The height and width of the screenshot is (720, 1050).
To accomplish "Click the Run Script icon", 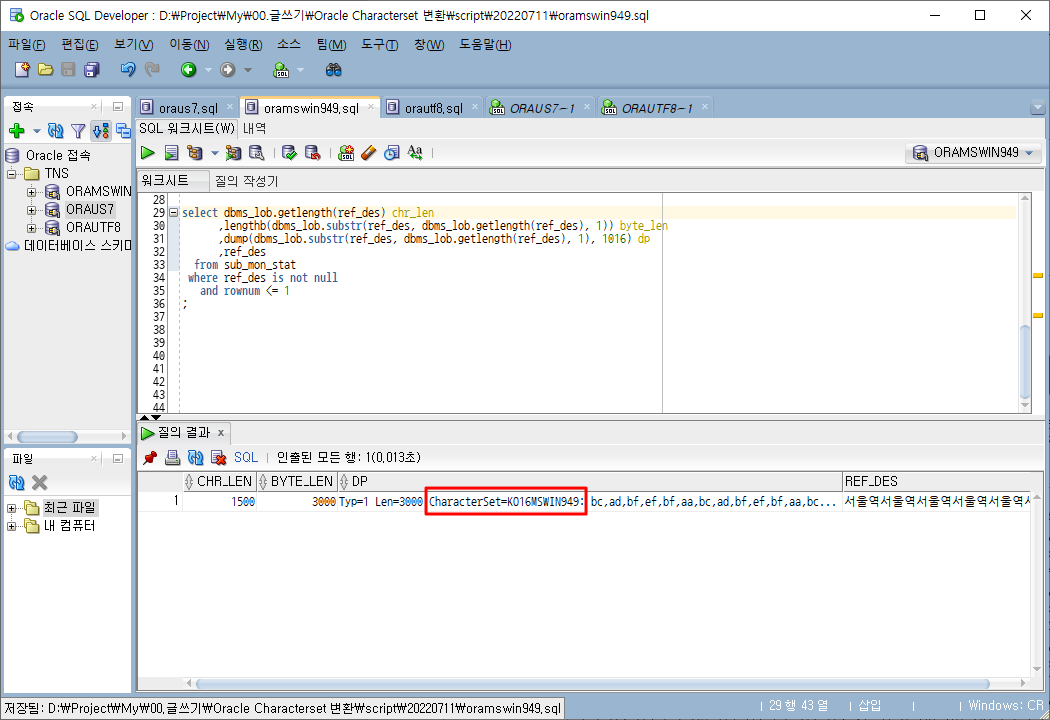I will tap(171, 153).
